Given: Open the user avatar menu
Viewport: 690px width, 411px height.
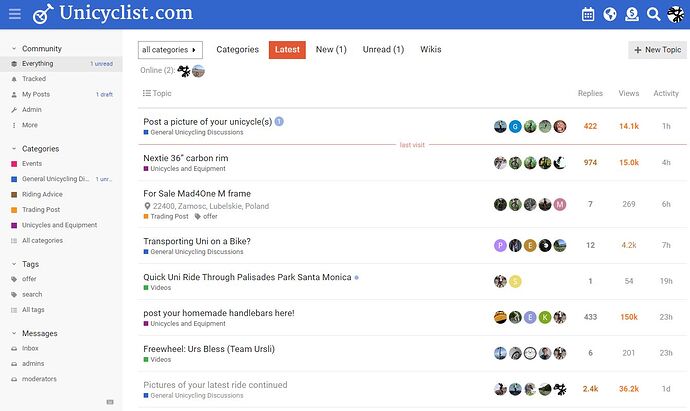Looking at the screenshot, I should point(676,14).
